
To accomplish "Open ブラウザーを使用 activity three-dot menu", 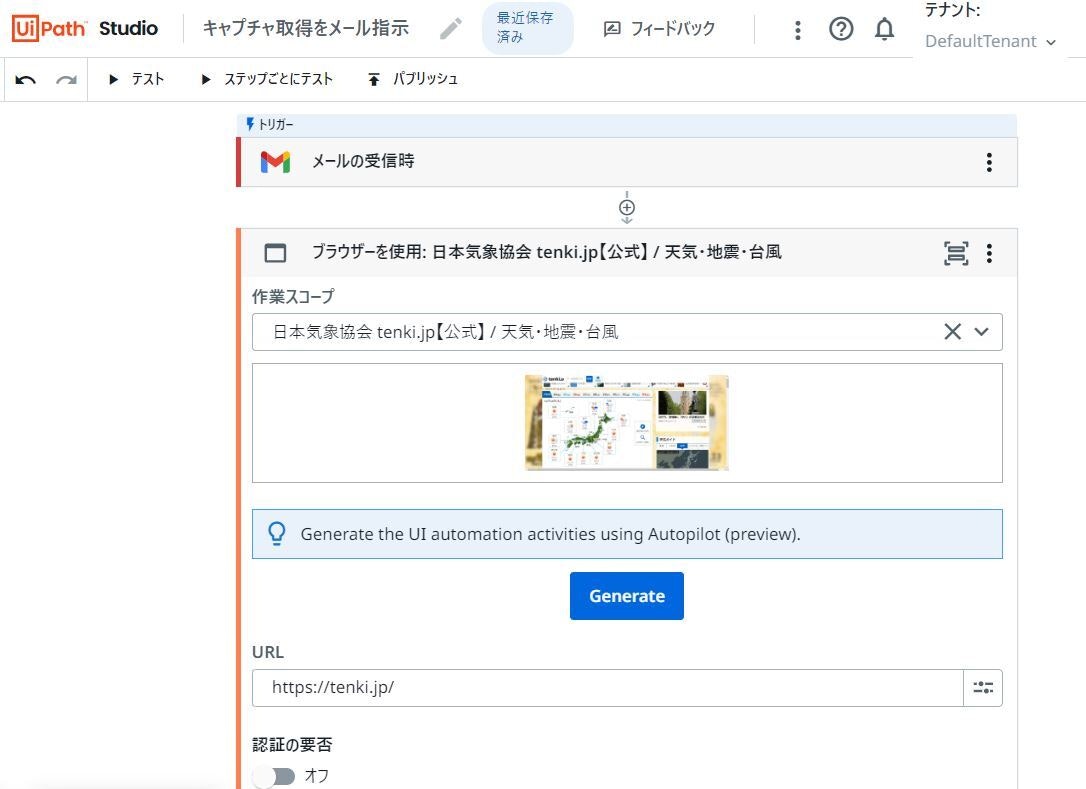I will [x=989, y=254].
